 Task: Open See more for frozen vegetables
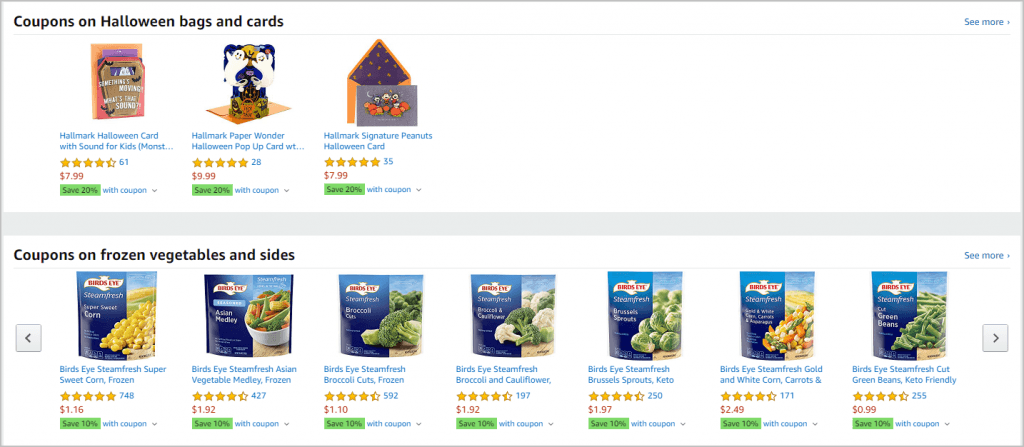pyautogui.click(x=987, y=256)
